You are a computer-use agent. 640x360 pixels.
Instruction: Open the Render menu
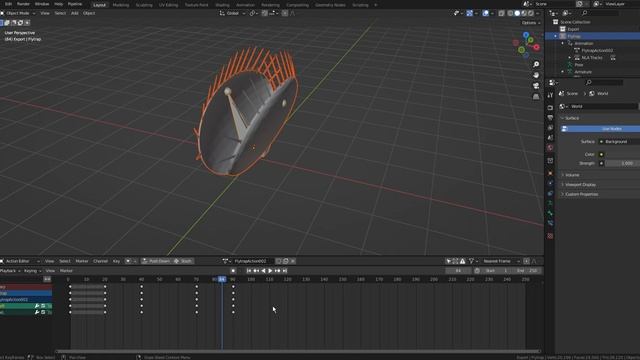click(23, 4)
